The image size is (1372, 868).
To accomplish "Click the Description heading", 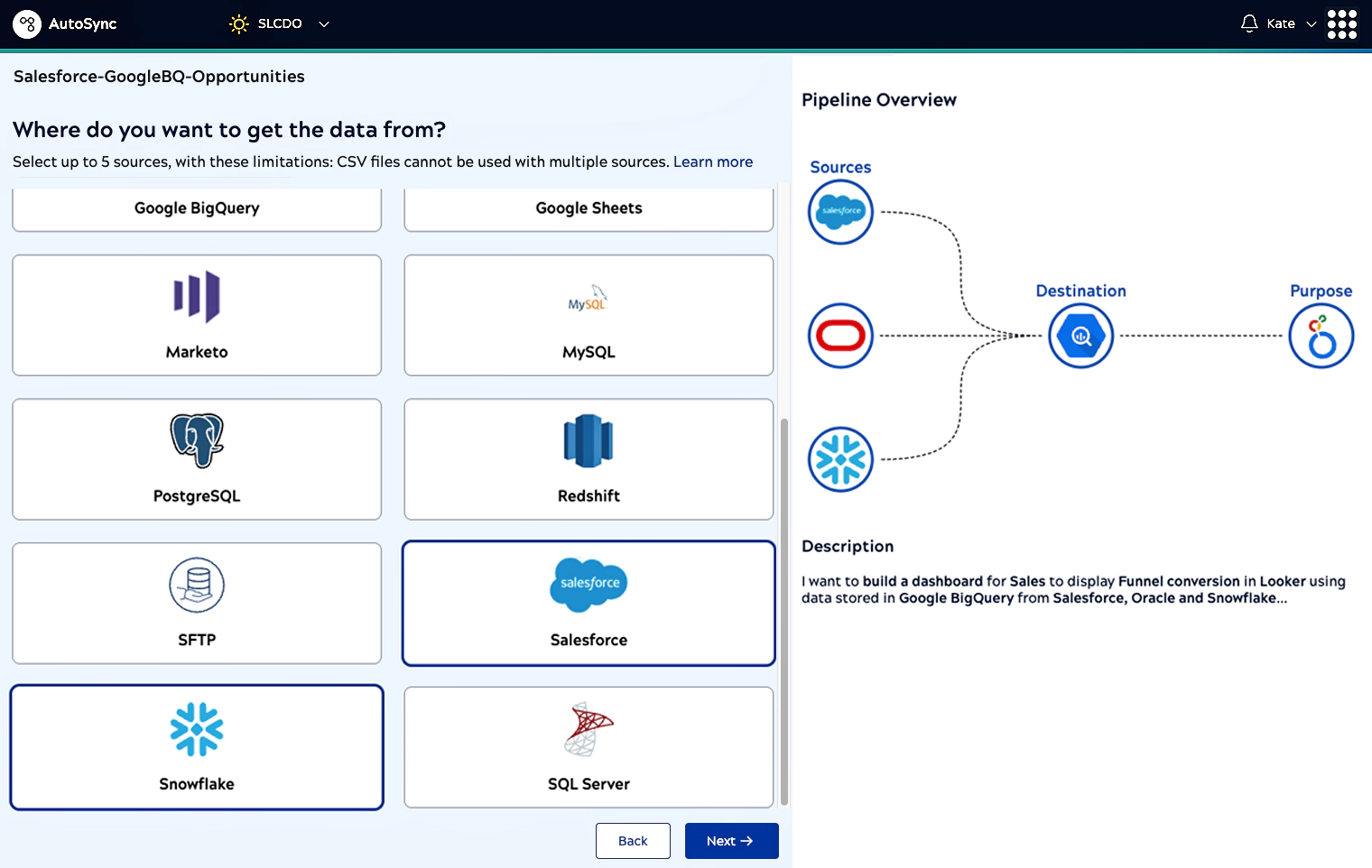I will [x=848, y=547].
